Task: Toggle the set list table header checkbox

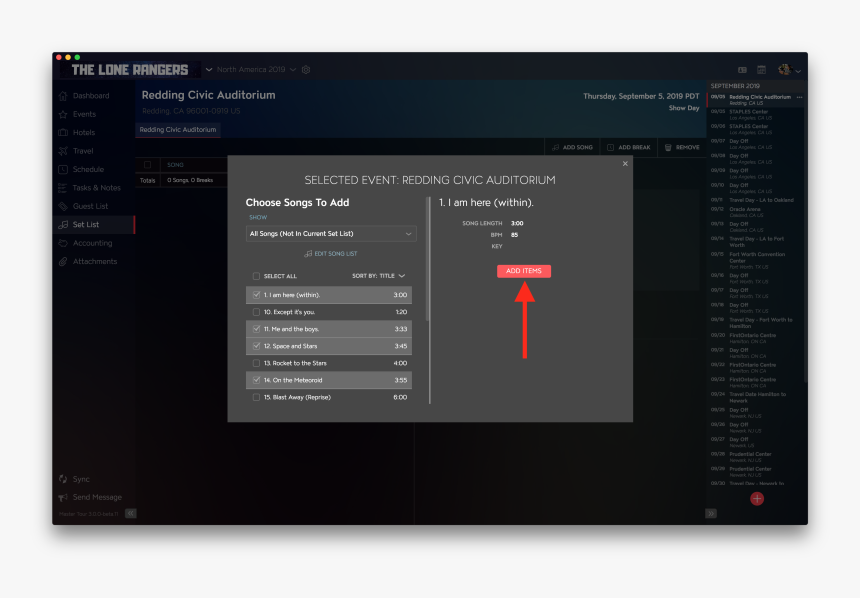Action: pos(148,165)
